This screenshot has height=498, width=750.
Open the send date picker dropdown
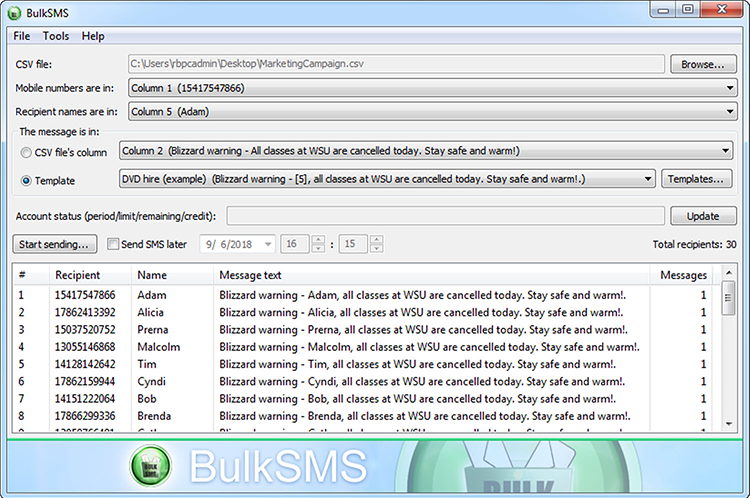point(268,244)
